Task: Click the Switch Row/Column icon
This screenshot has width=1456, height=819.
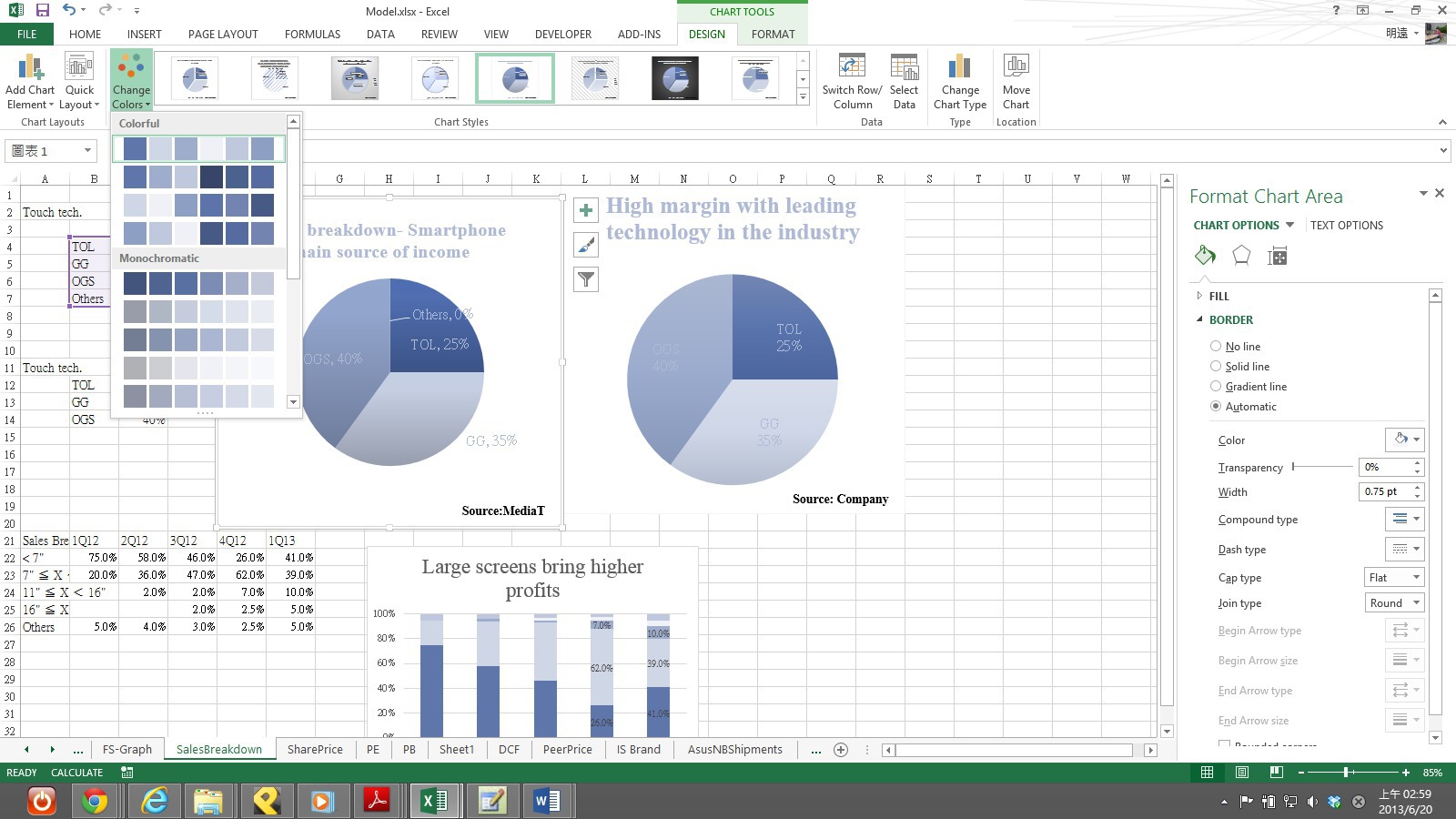Action: 851,69
